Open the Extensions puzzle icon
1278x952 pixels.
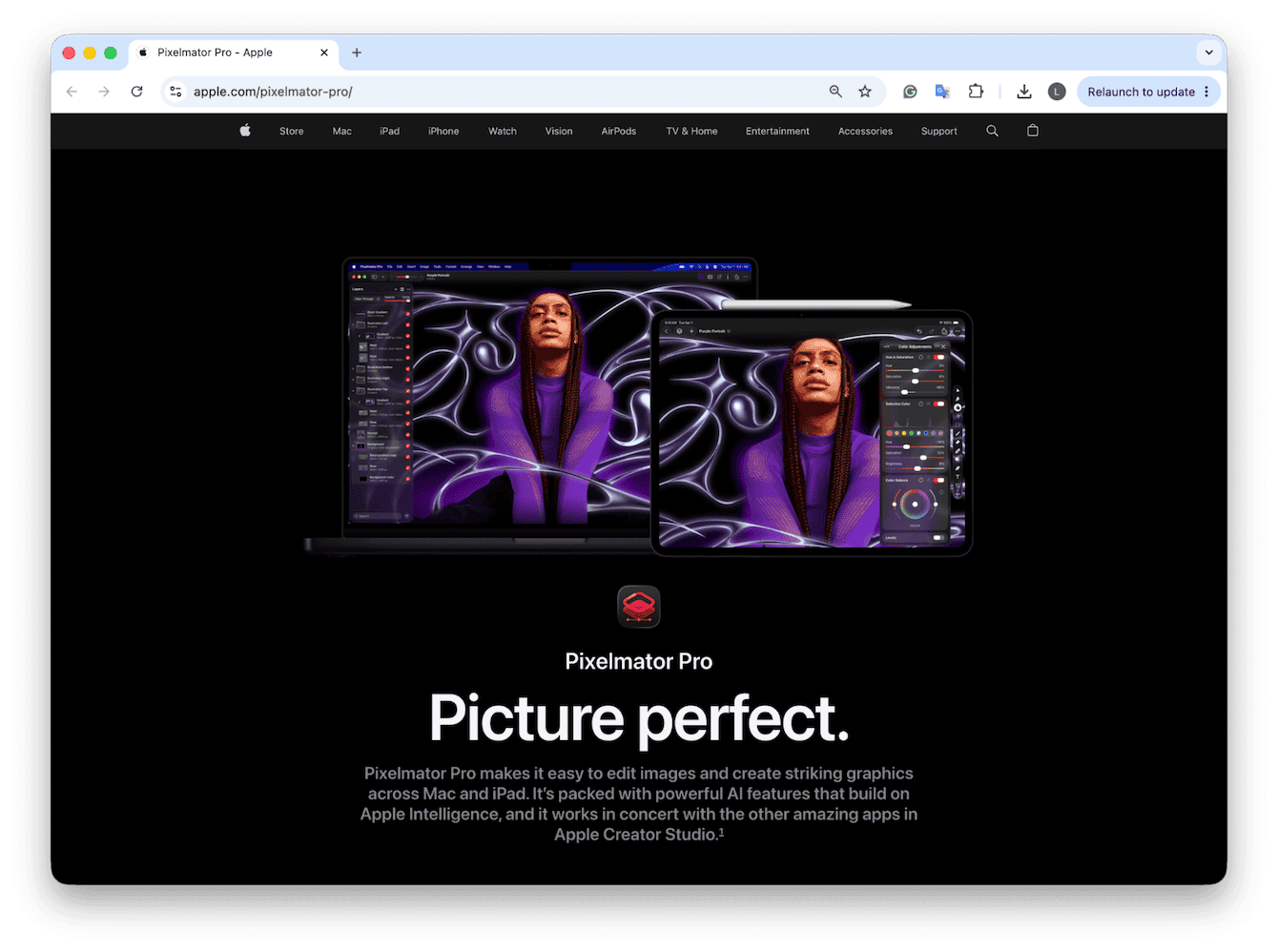point(975,92)
